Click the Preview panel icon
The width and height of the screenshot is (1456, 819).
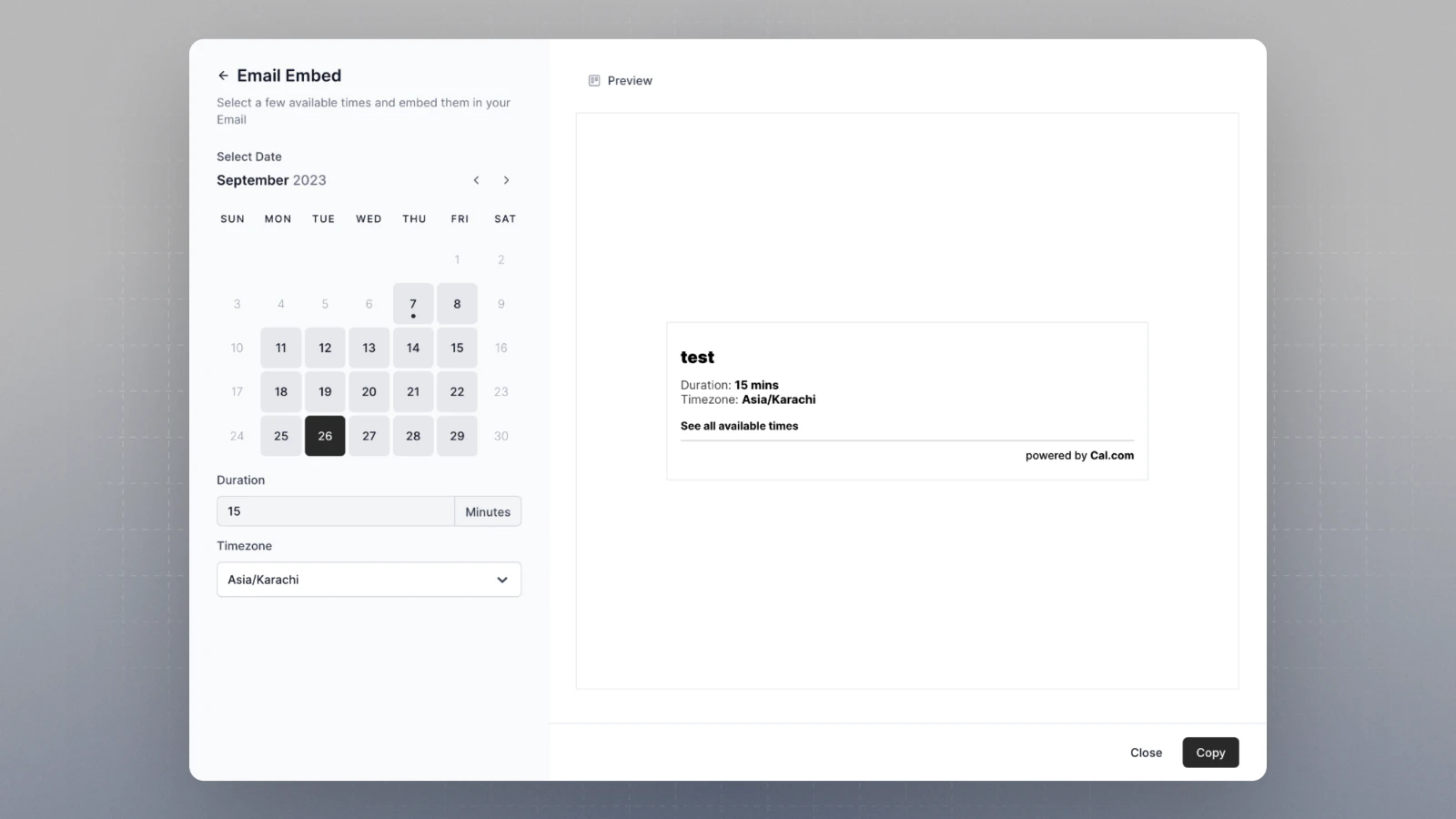595,80
